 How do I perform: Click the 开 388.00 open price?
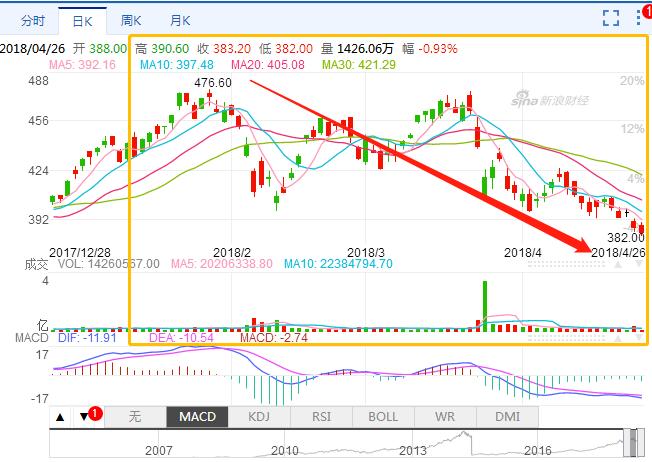(100, 49)
